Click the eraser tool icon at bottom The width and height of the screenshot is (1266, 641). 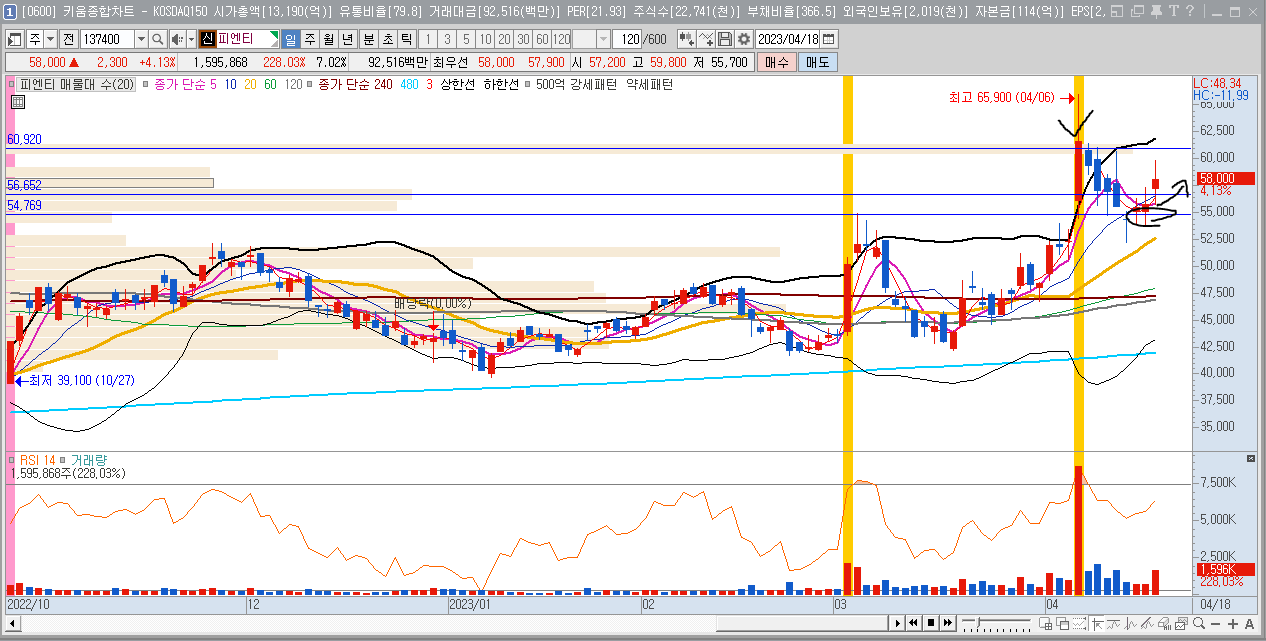[x=1164, y=624]
